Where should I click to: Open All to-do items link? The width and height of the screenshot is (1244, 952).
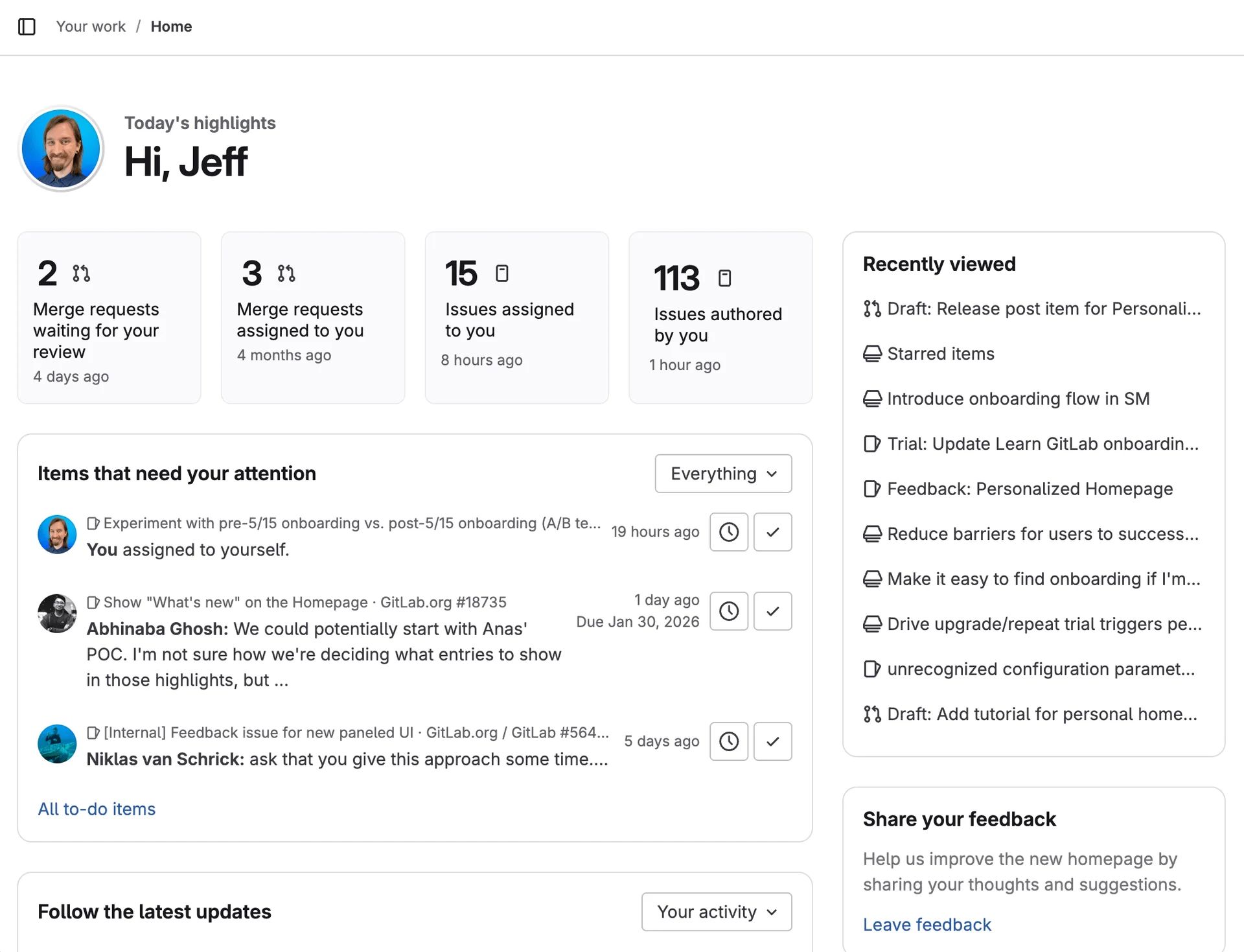[x=97, y=809]
